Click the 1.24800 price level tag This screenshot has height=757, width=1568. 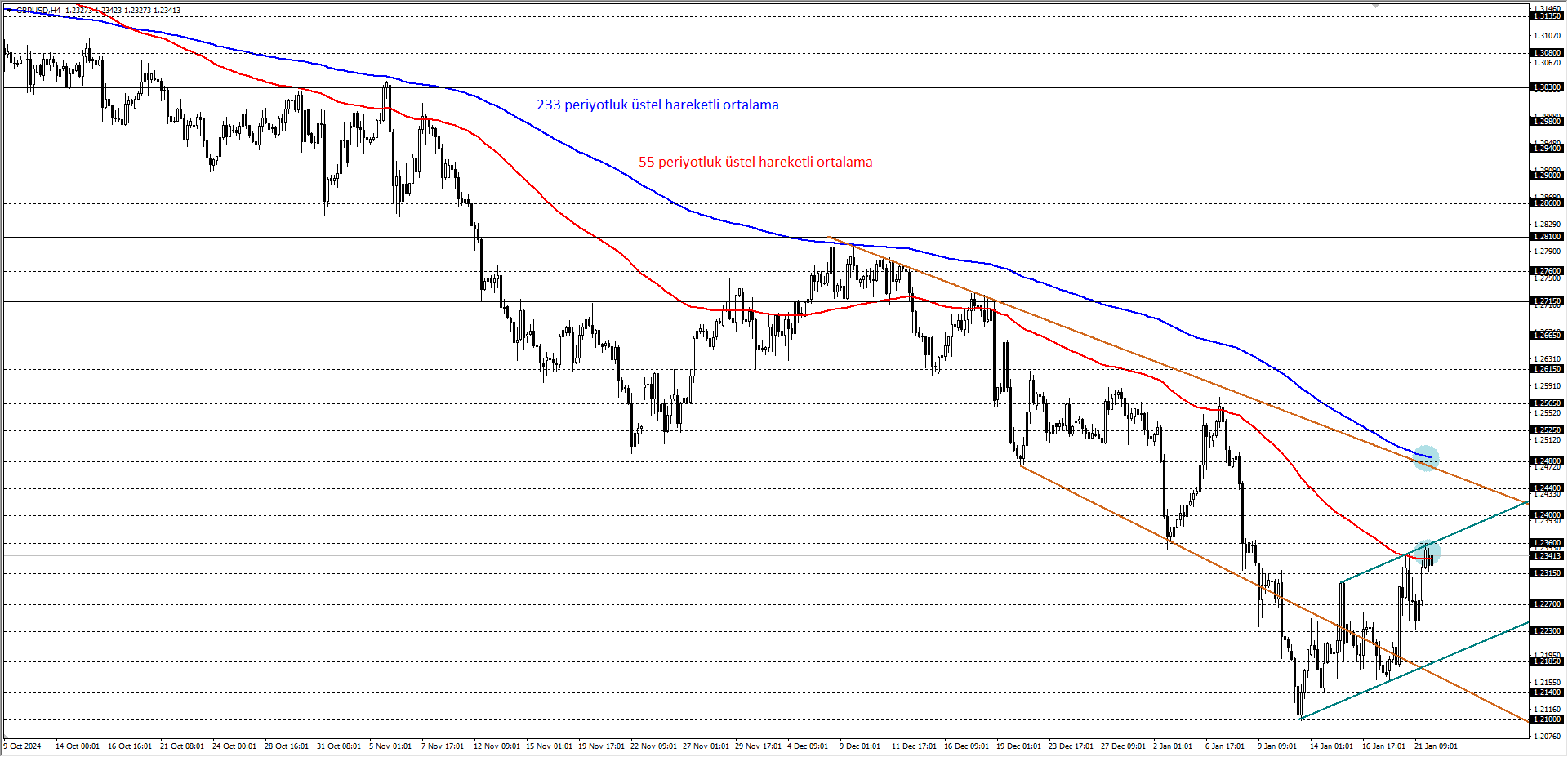click(x=1547, y=461)
